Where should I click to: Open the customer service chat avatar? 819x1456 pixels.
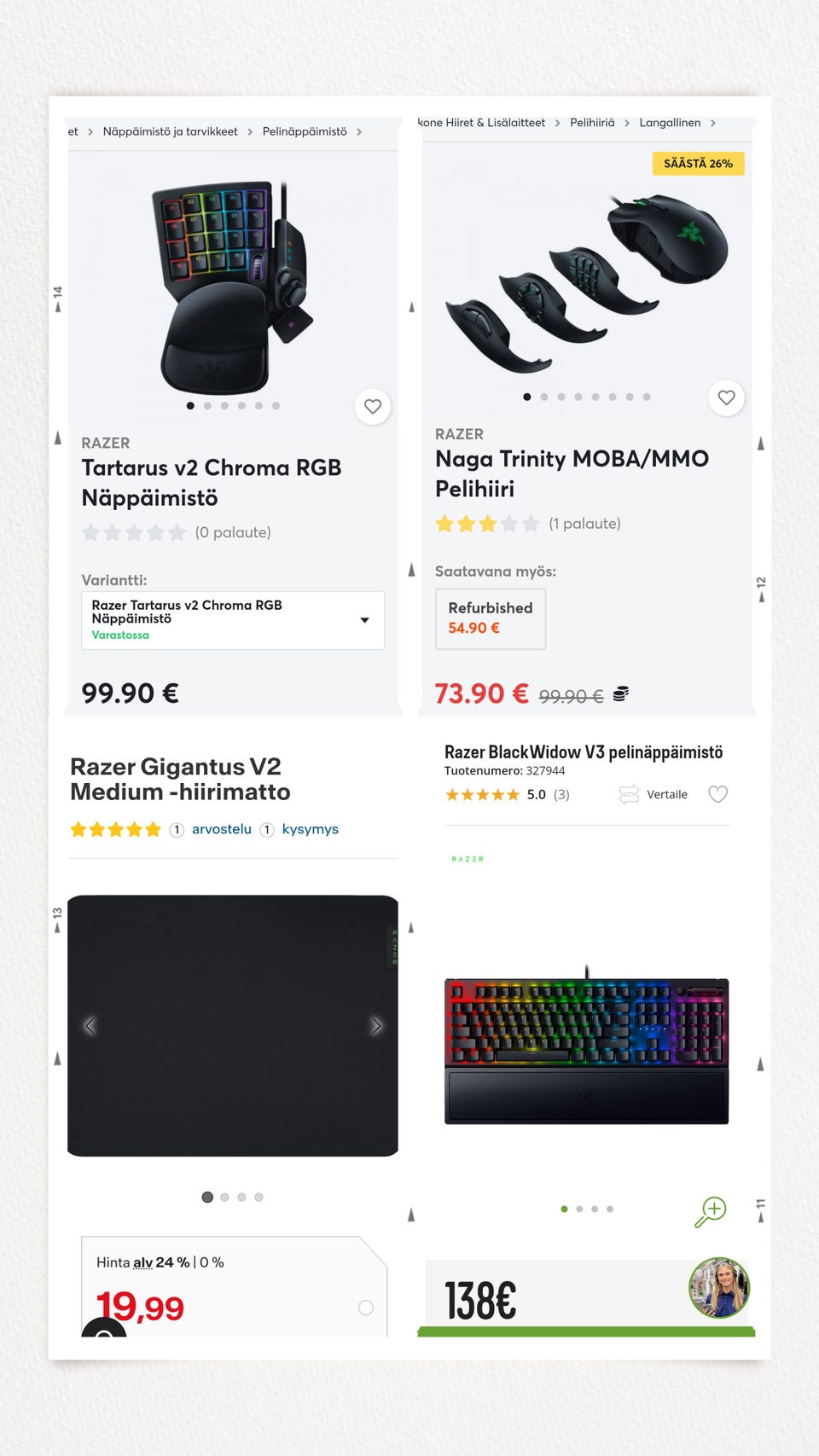pos(719,1287)
